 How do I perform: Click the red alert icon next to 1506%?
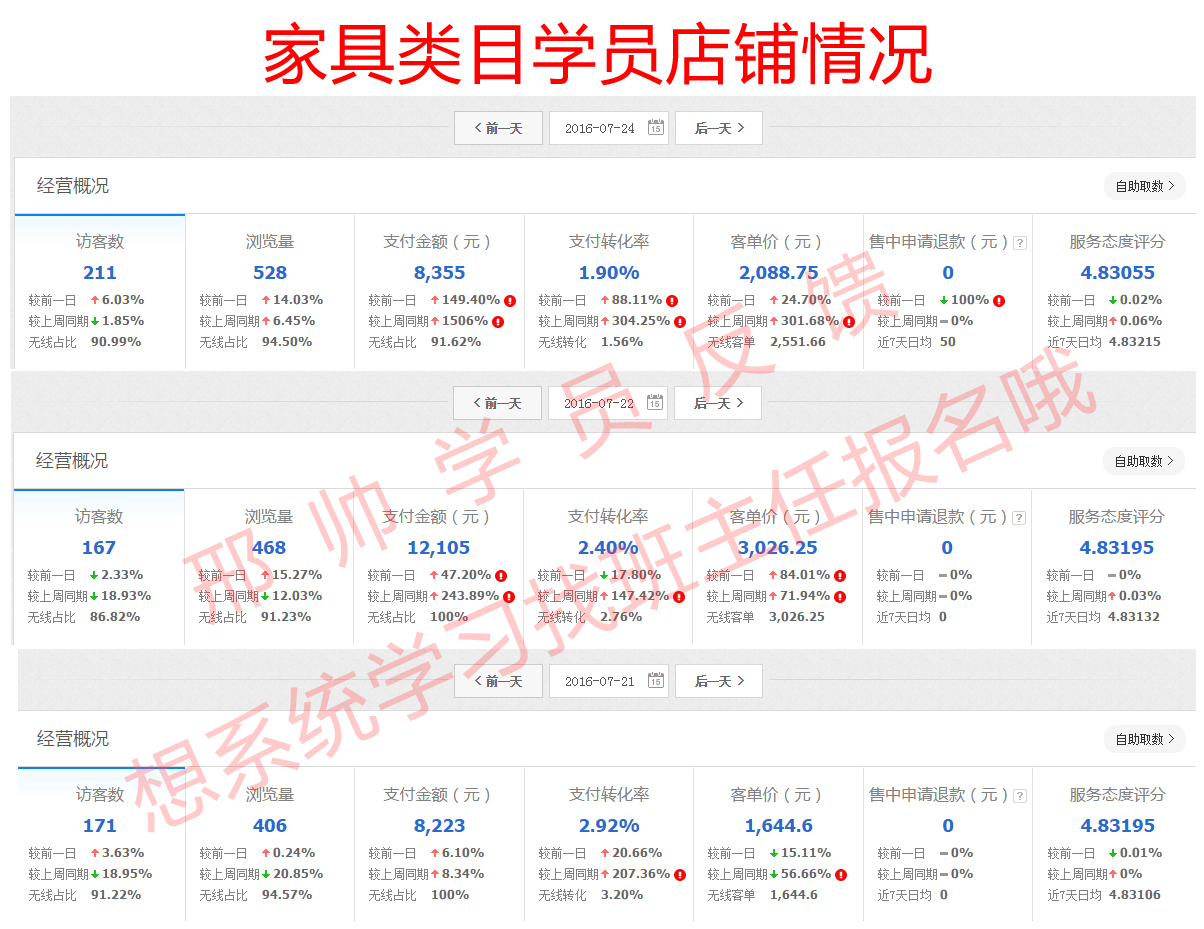click(x=498, y=321)
